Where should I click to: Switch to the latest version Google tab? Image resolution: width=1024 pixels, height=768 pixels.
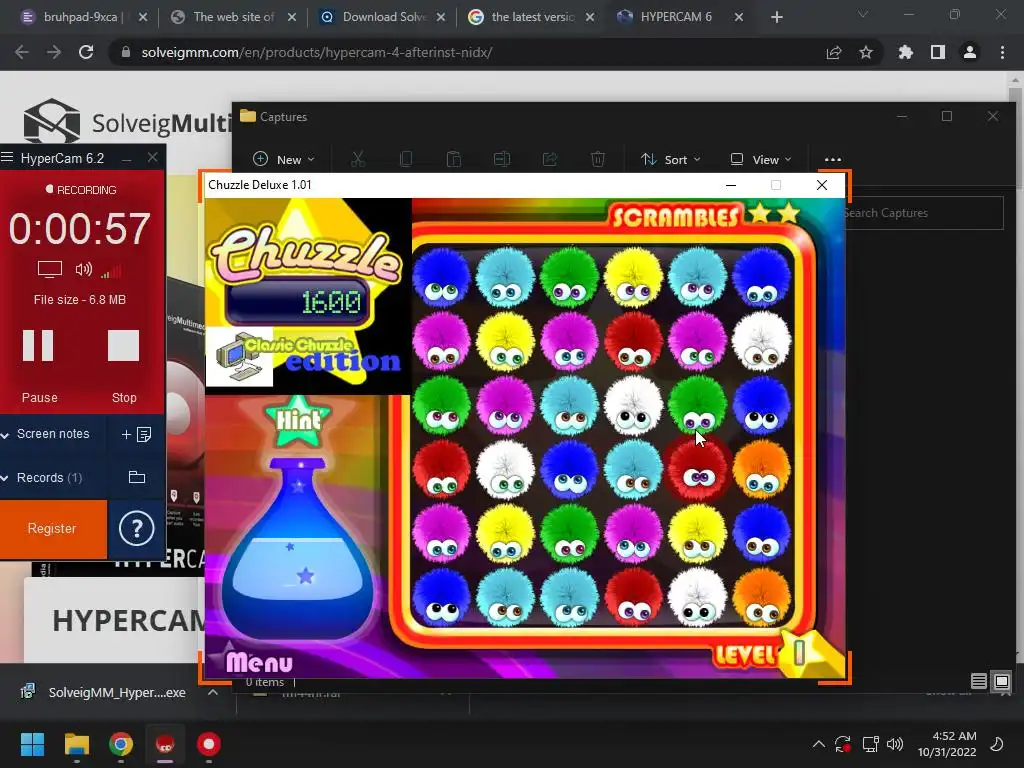tap(532, 17)
